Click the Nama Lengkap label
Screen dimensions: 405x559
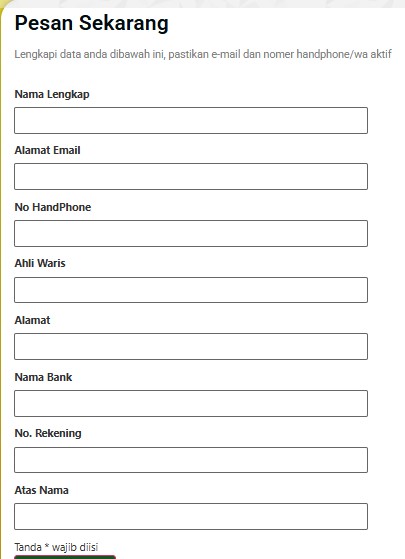coord(52,94)
